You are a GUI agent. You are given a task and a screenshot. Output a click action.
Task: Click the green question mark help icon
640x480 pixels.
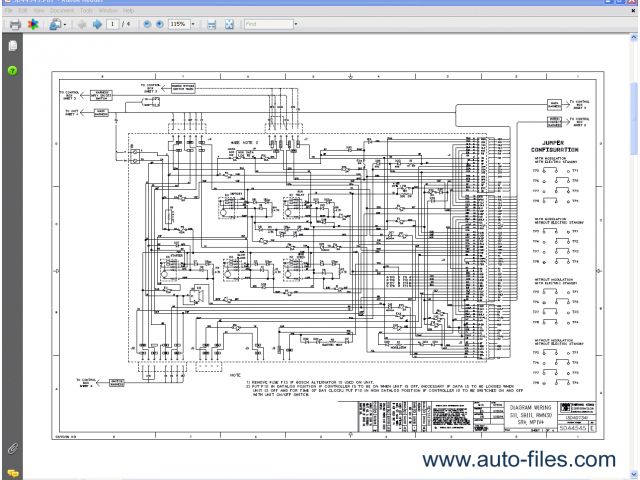[x=13, y=70]
